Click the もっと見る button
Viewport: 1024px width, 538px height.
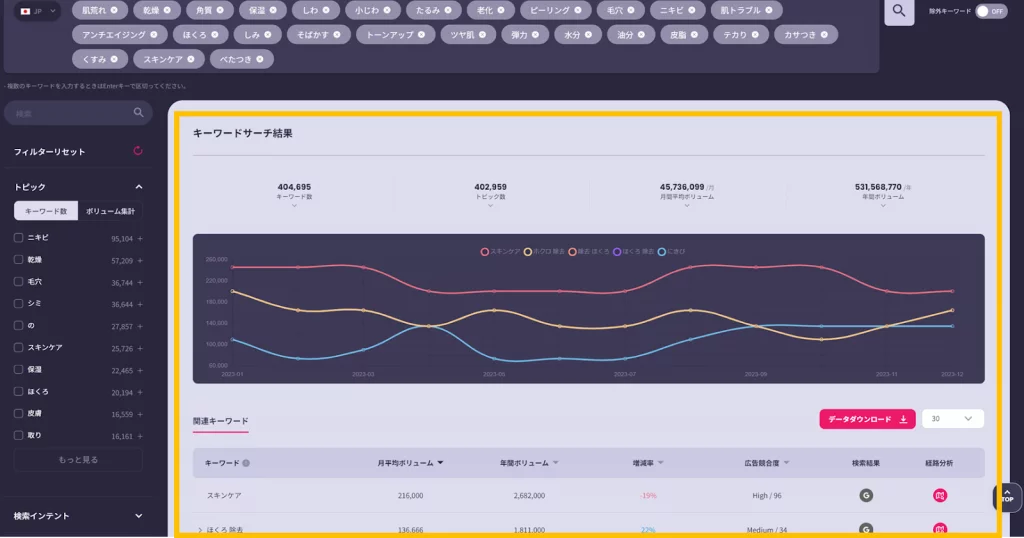point(78,460)
